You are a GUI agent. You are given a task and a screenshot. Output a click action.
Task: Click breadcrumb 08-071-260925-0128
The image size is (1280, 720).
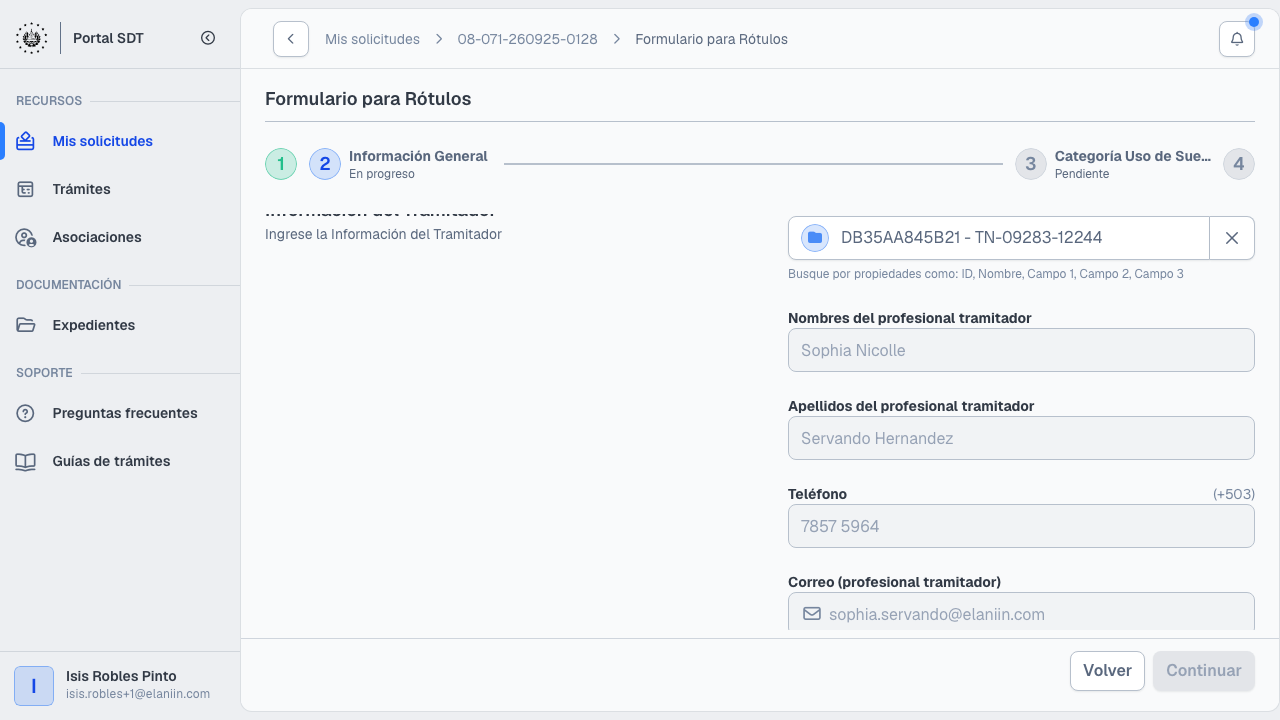point(527,39)
